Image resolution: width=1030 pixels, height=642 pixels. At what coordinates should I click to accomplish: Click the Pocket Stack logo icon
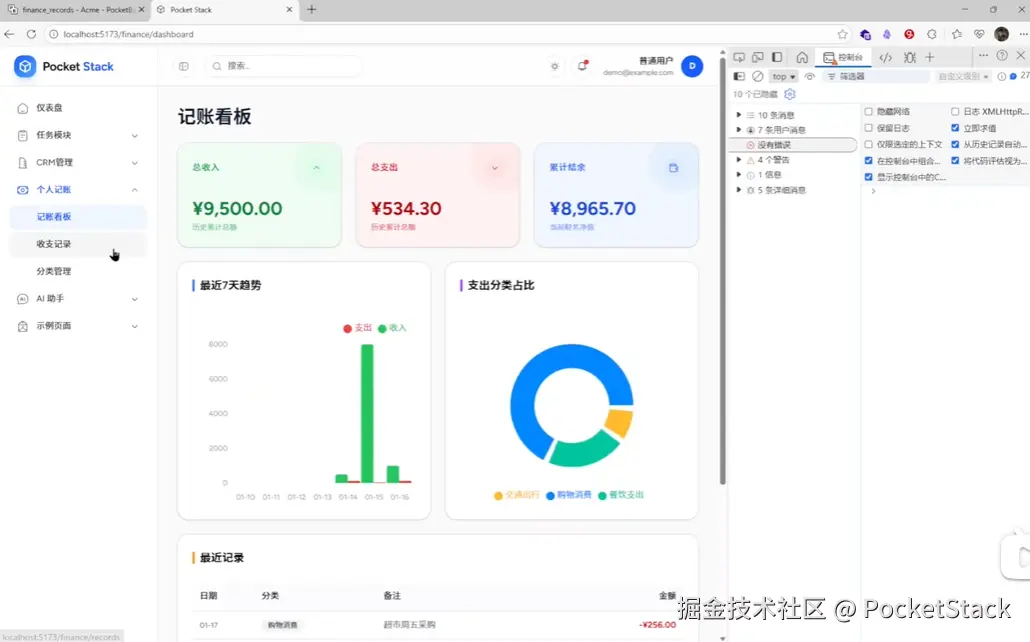[25, 66]
